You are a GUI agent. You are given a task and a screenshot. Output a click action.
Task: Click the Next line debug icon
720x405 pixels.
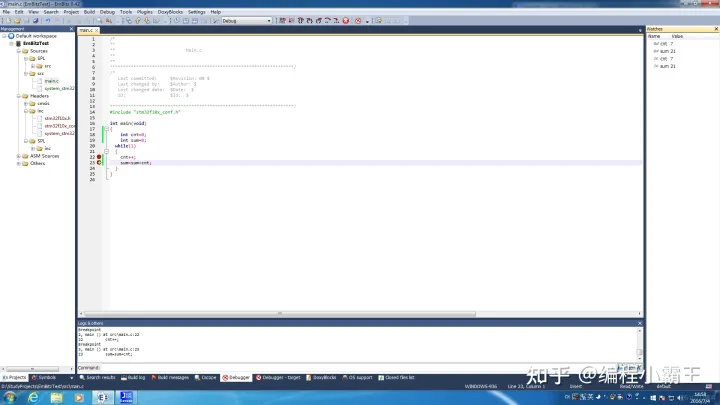click(301, 21)
